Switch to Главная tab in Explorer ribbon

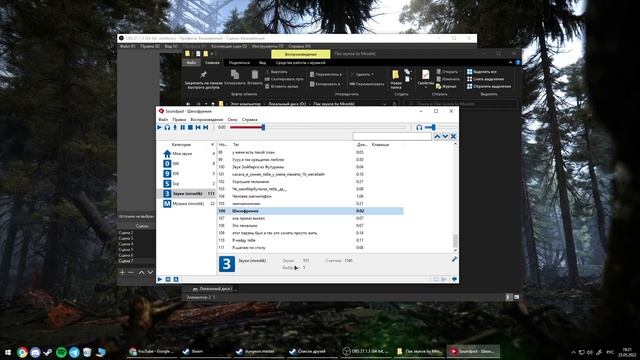click(x=212, y=63)
